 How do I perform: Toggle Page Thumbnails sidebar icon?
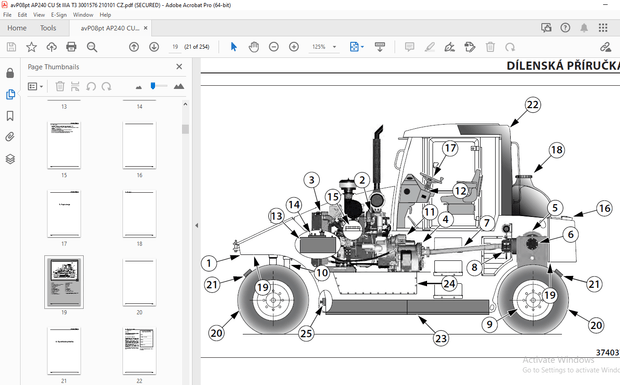[x=10, y=94]
